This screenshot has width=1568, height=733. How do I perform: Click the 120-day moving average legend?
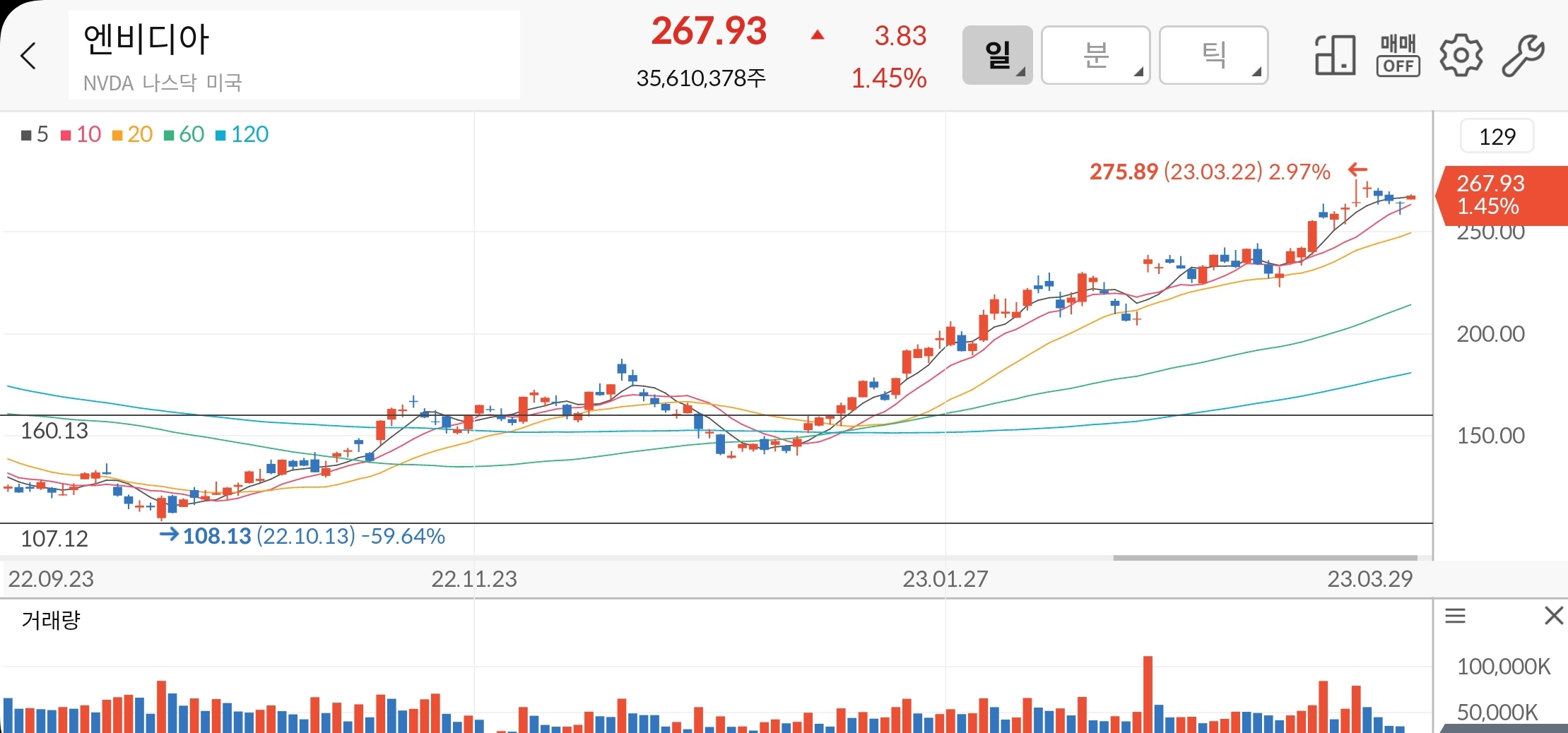pos(242,134)
